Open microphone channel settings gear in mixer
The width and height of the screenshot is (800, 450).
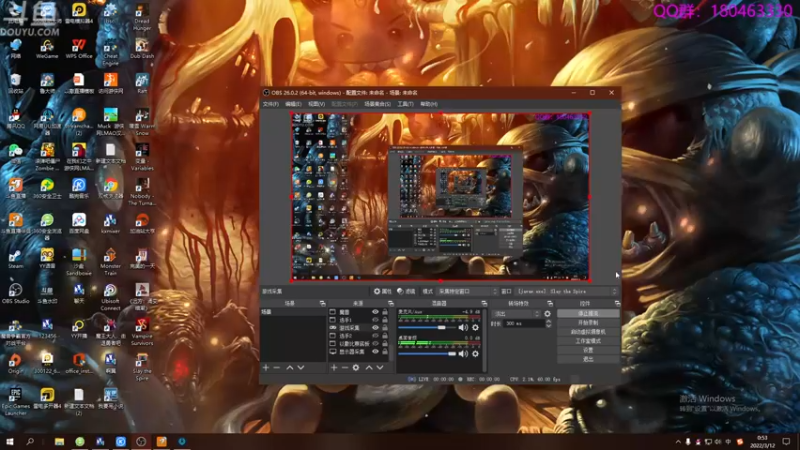tap(475, 328)
